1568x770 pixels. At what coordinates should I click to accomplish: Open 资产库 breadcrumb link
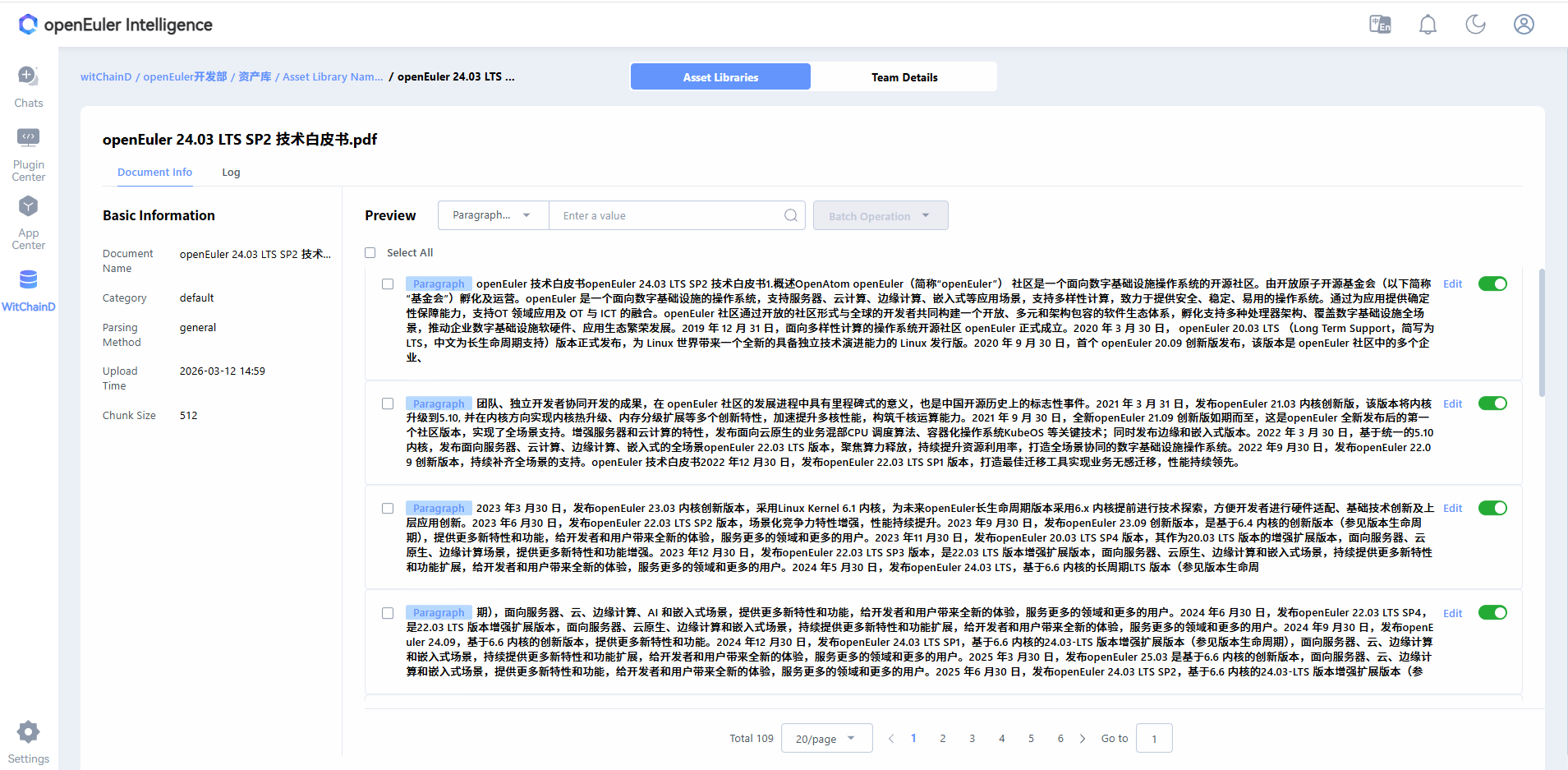255,77
